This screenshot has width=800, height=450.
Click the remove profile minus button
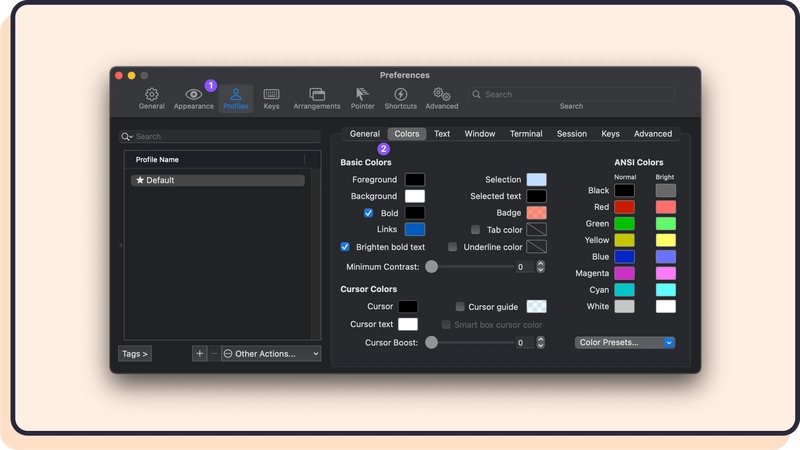(214, 354)
